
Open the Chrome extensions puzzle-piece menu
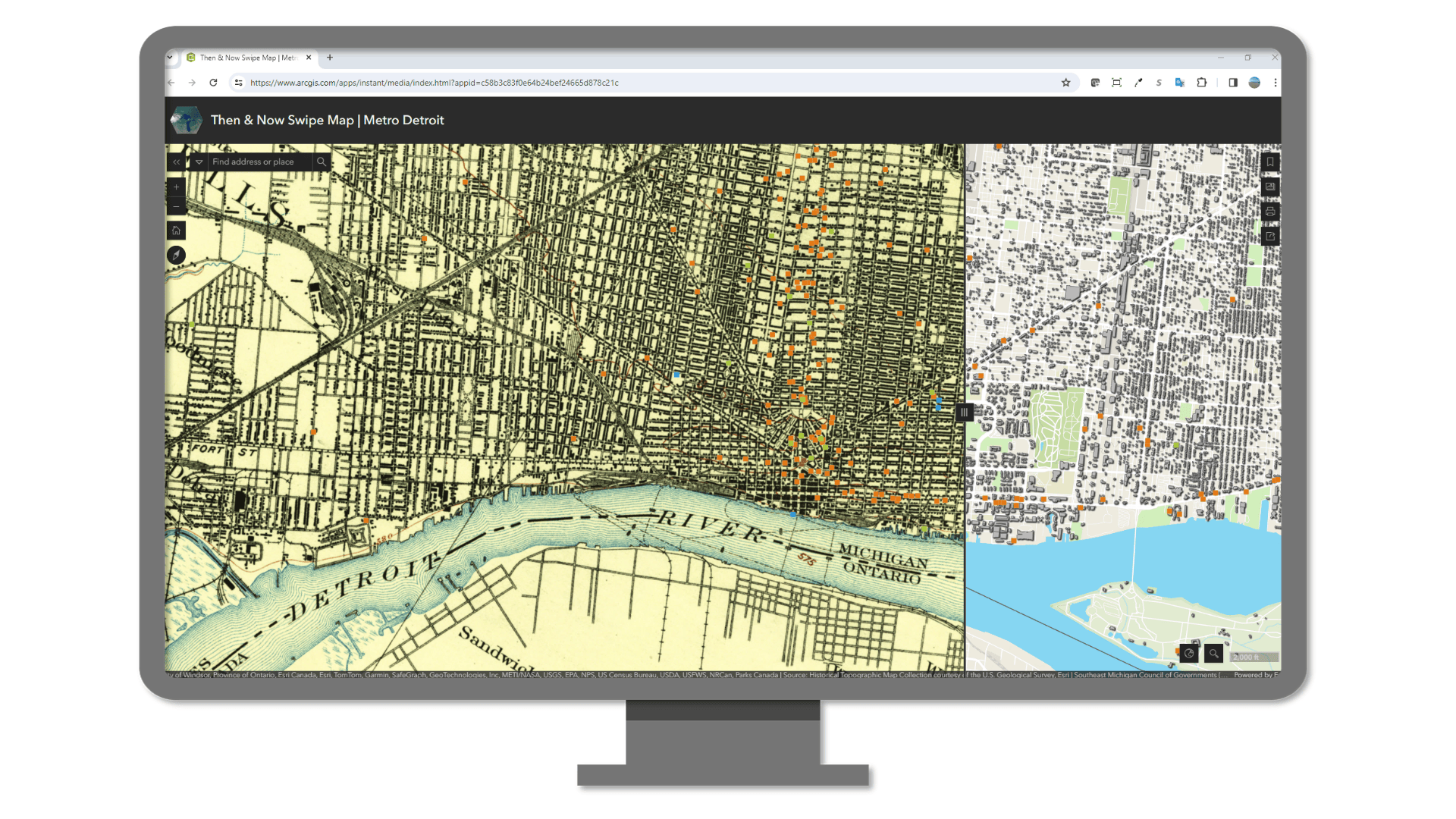(1202, 83)
